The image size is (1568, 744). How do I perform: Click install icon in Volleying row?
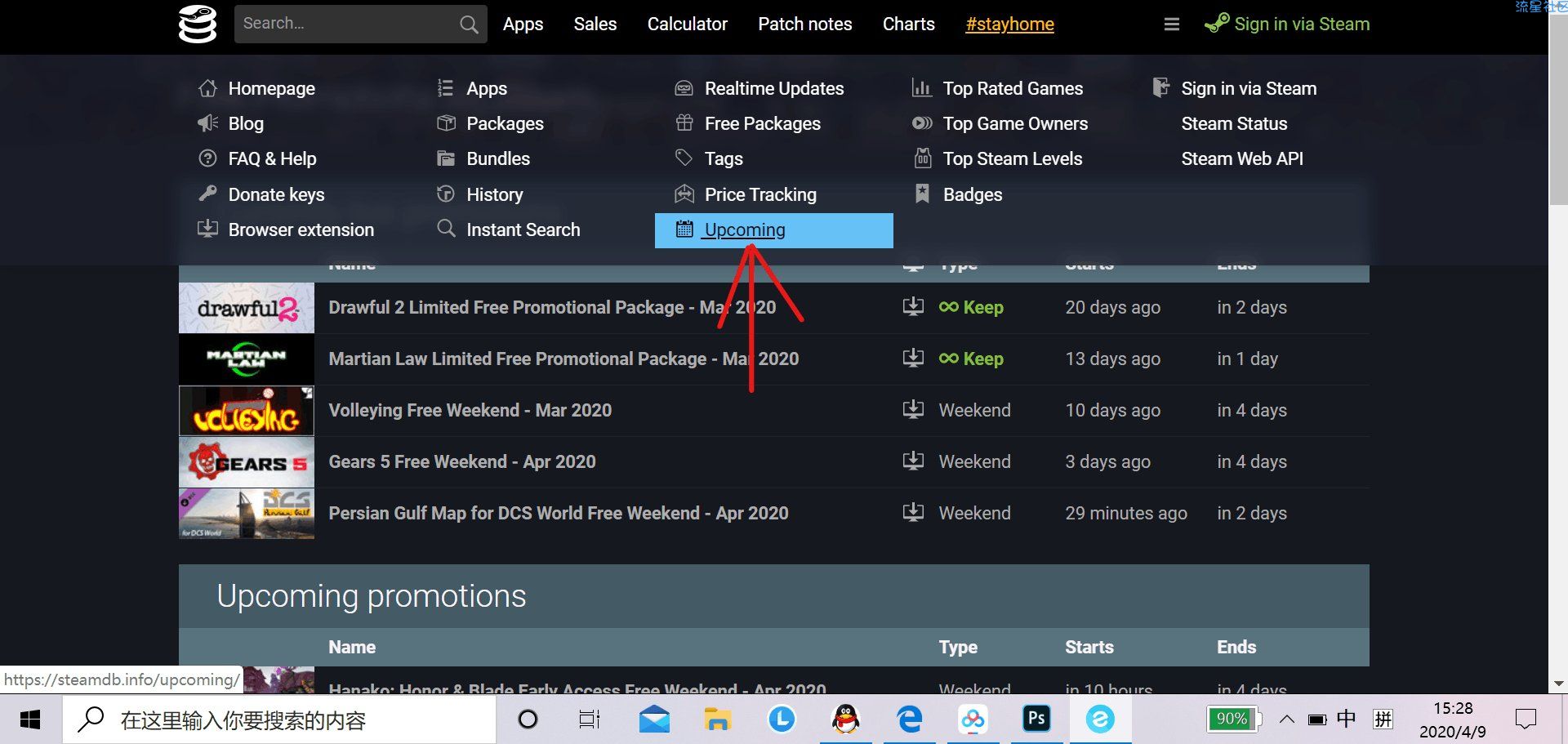(x=913, y=410)
